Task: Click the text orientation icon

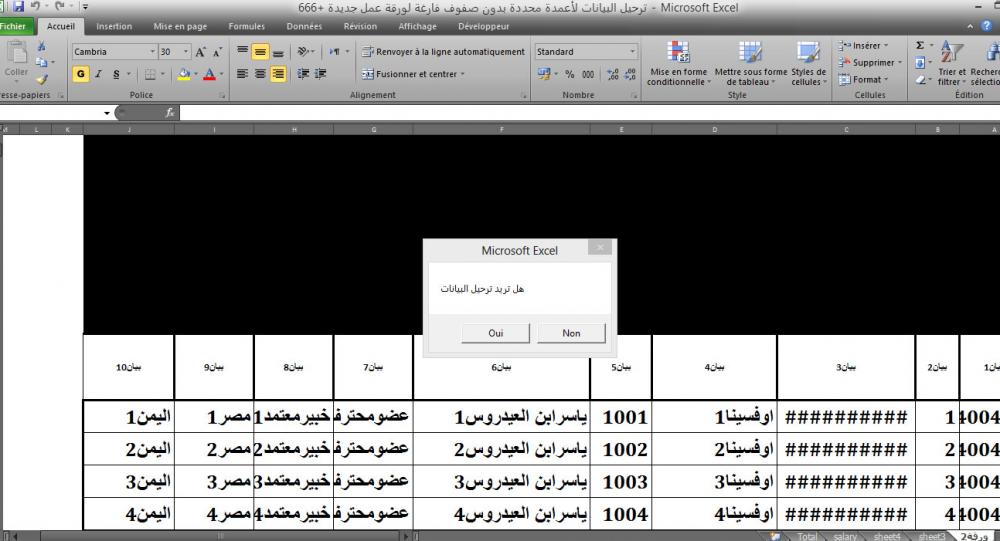Action: (303, 52)
